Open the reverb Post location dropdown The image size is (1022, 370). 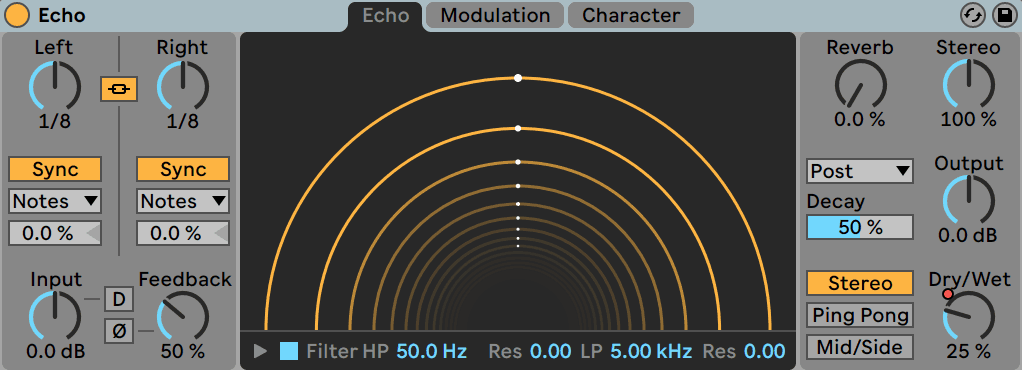pyautogui.click(x=860, y=171)
